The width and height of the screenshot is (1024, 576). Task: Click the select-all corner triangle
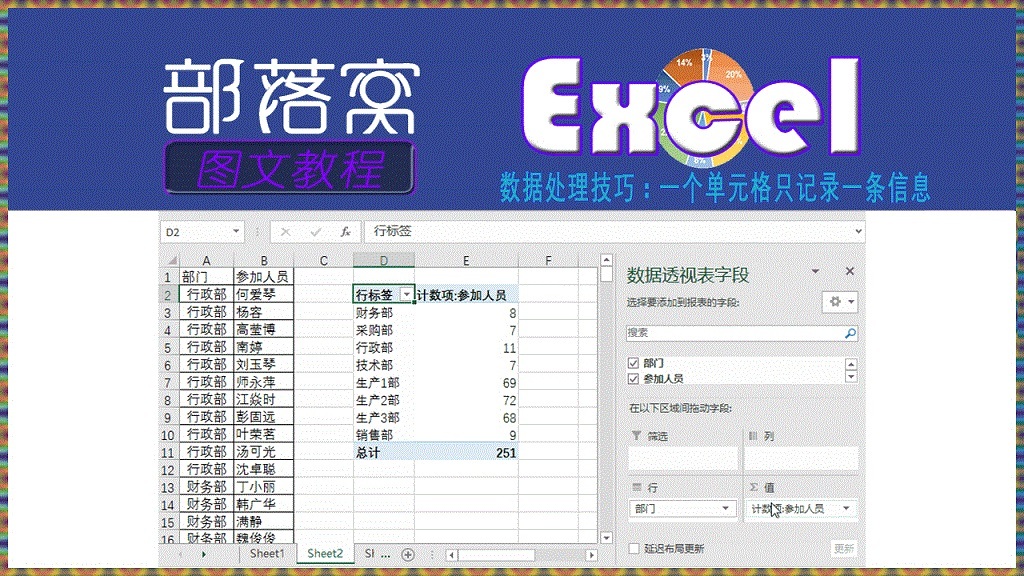point(172,260)
